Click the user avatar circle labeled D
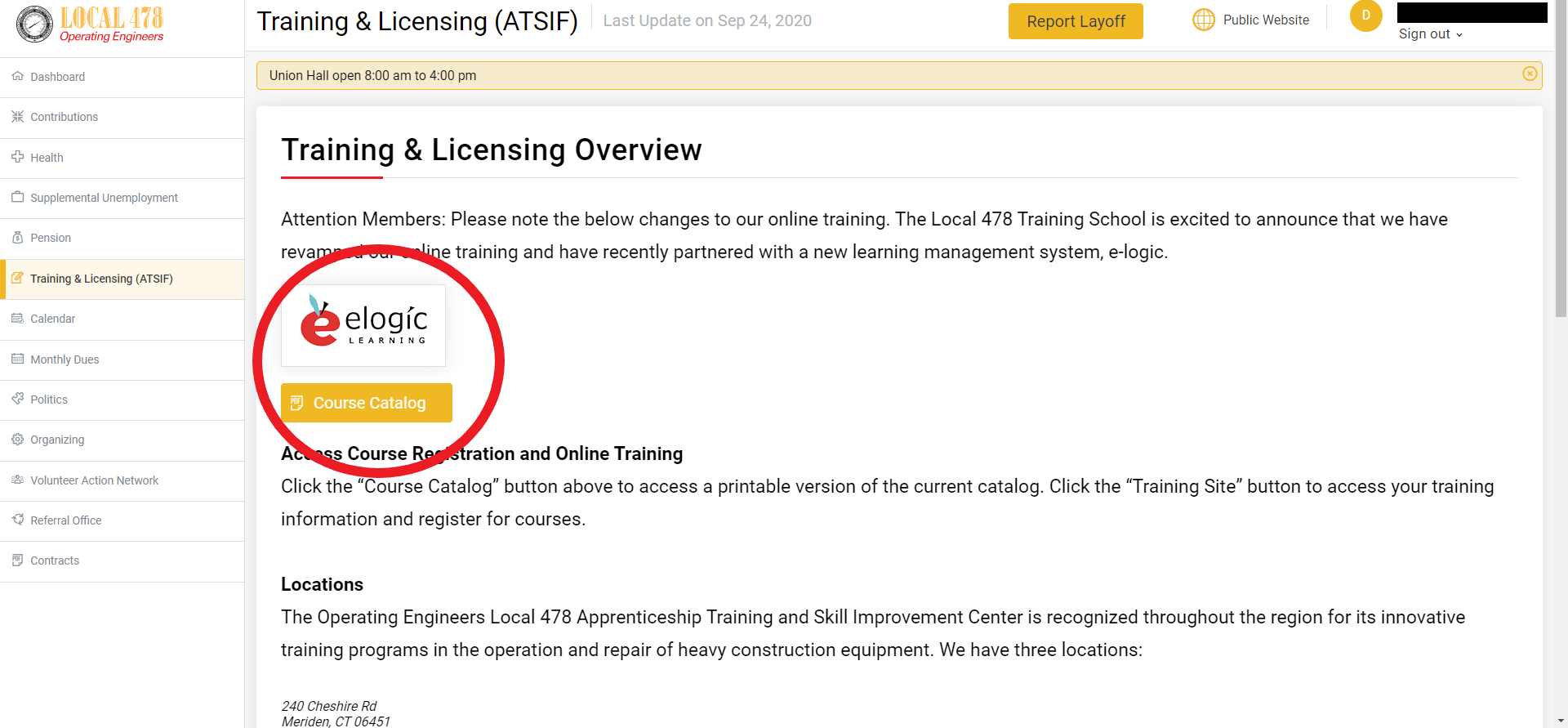Image resolution: width=1568 pixels, height=728 pixels. pyautogui.click(x=1365, y=16)
